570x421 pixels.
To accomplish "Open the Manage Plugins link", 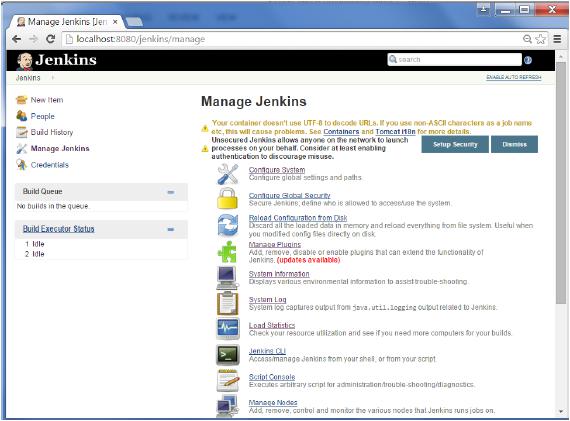I will pos(274,244).
